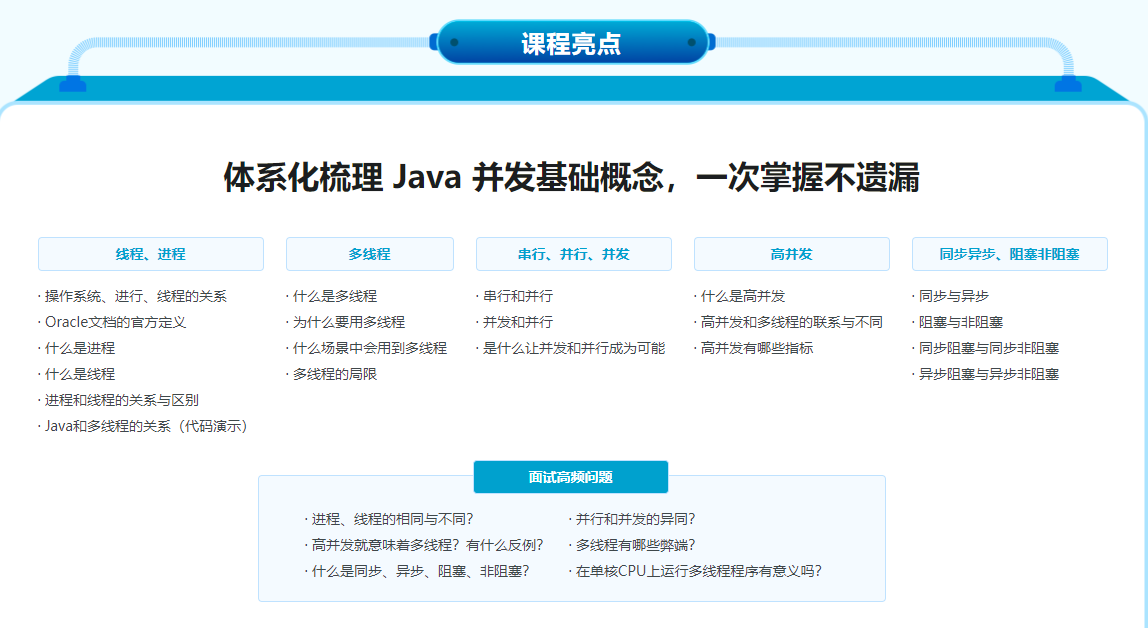Click 是什么让并发和并行成为可能 item

573,348
